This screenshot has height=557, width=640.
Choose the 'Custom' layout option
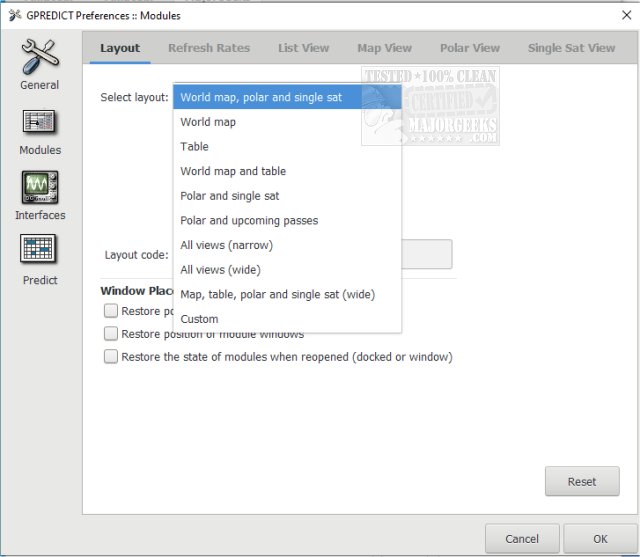287,319
